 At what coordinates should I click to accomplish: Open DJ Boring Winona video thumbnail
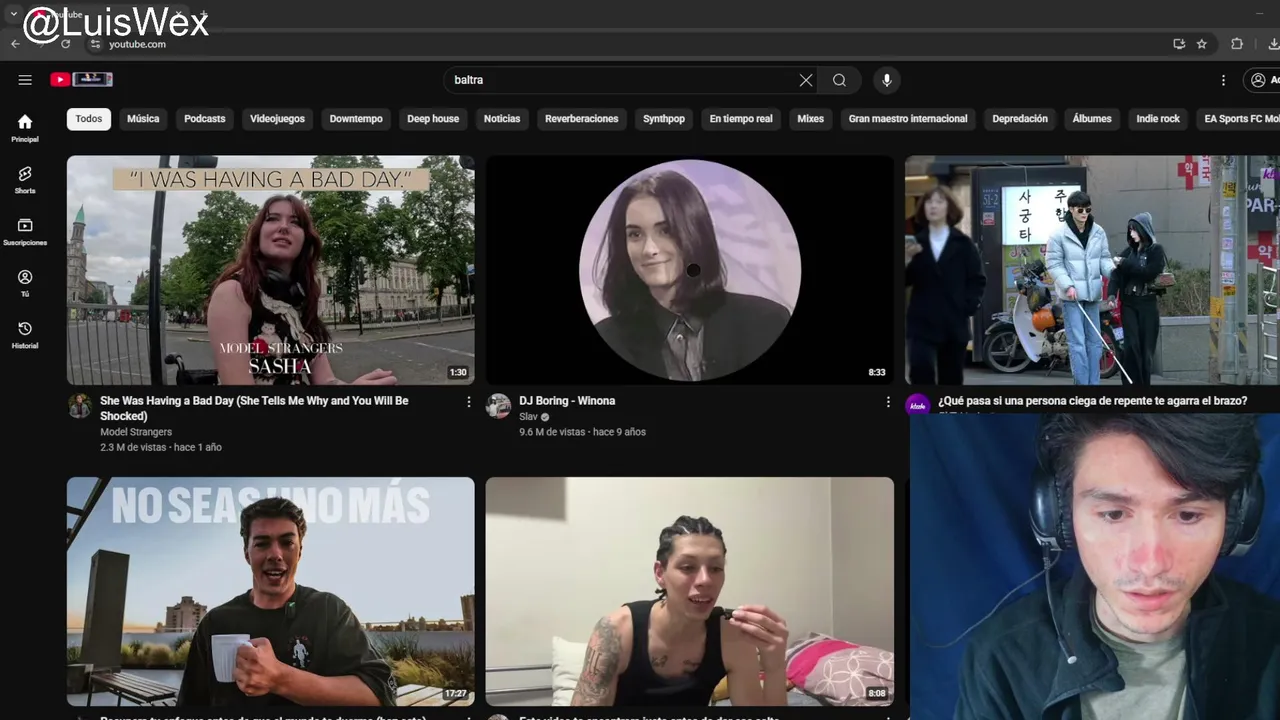tap(690, 270)
